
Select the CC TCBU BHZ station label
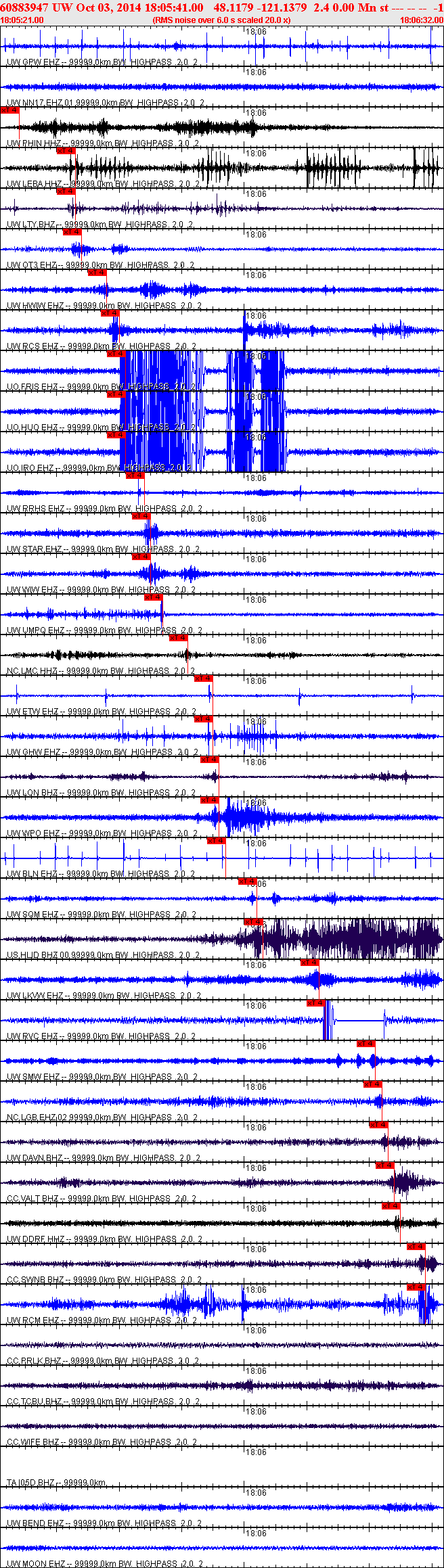pos(103,1402)
